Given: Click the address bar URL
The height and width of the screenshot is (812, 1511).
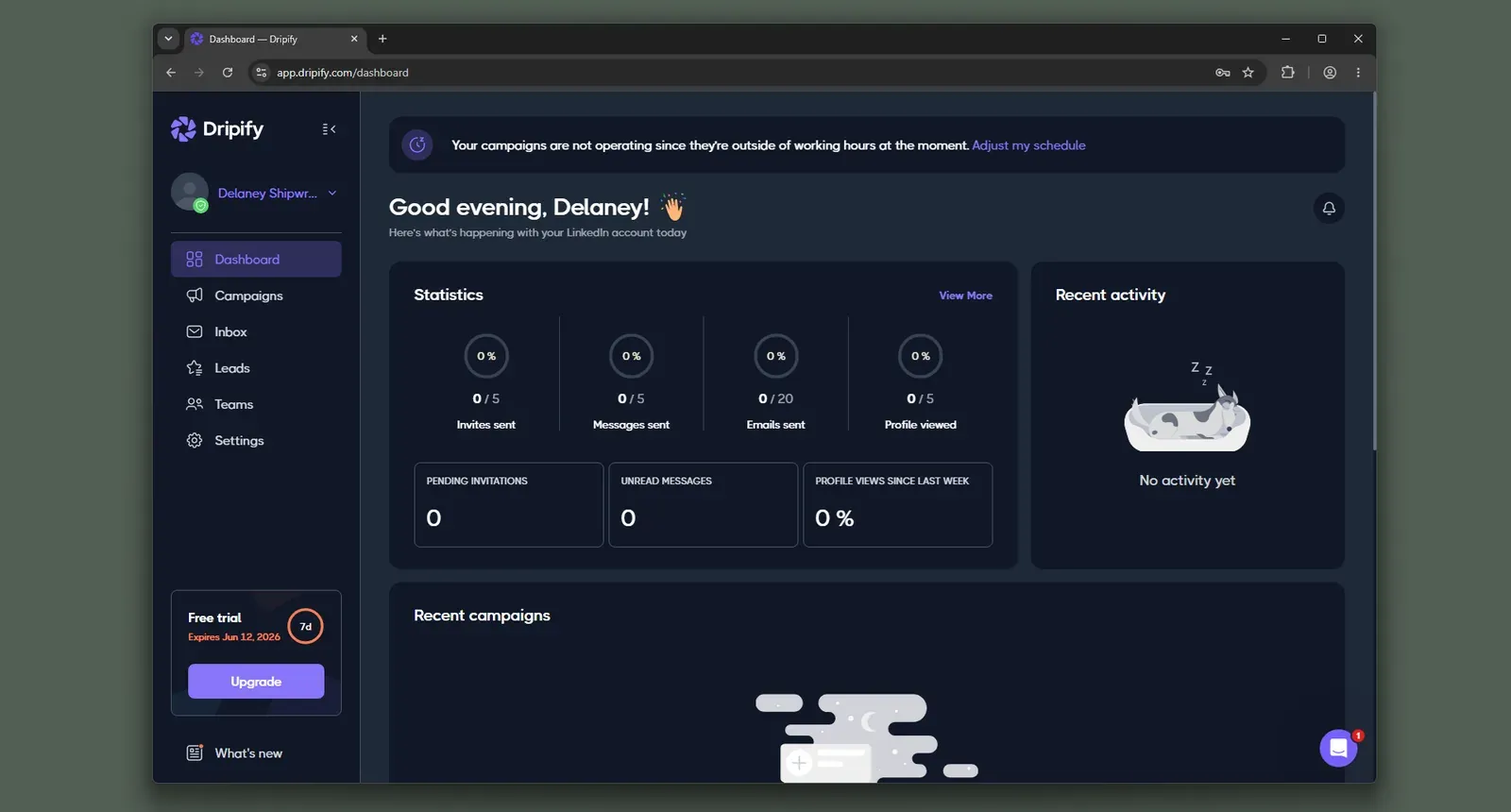Looking at the screenshot, I should (x=343, y=73).
